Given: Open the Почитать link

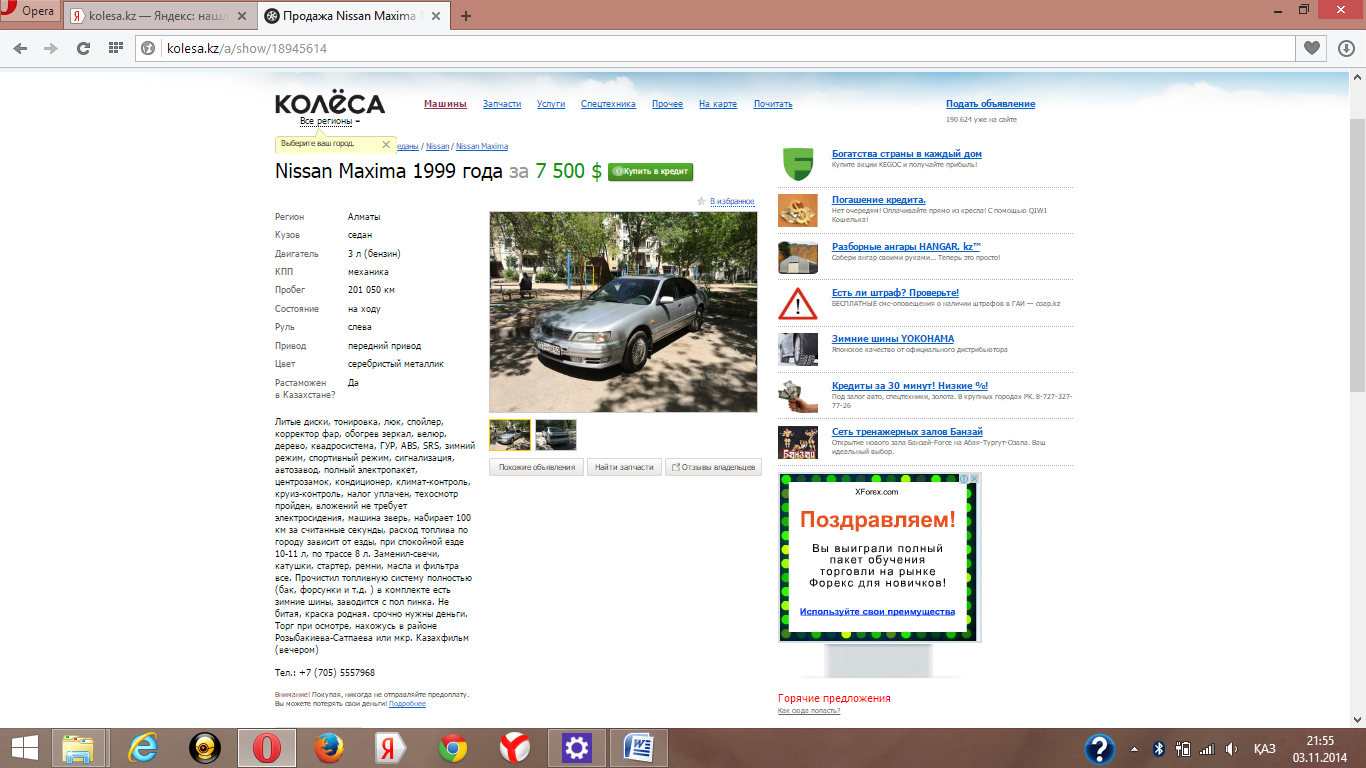Looking at the screenshot, I should click(773, 104).
